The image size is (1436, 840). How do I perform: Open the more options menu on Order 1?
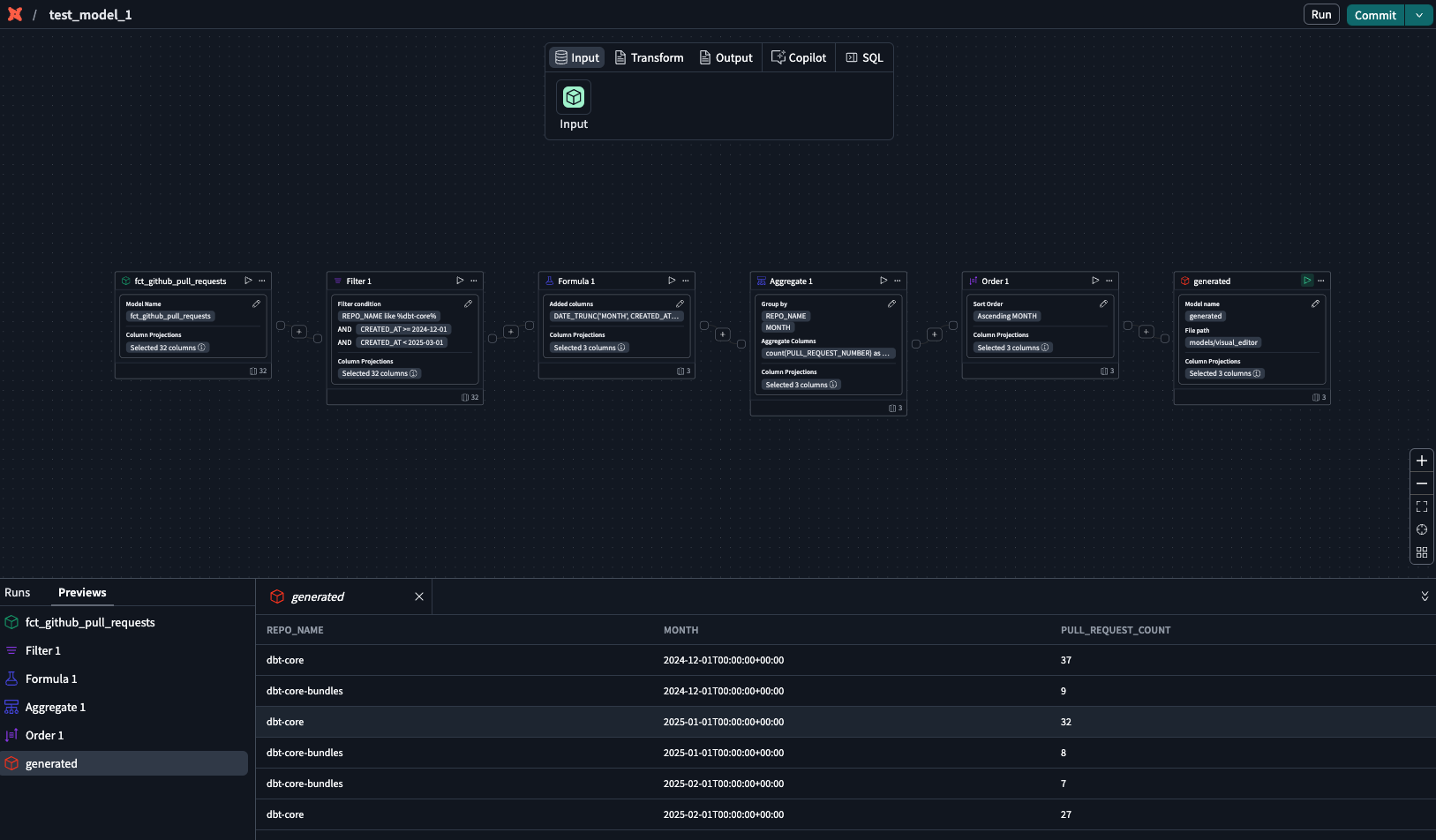[1109, 281]
